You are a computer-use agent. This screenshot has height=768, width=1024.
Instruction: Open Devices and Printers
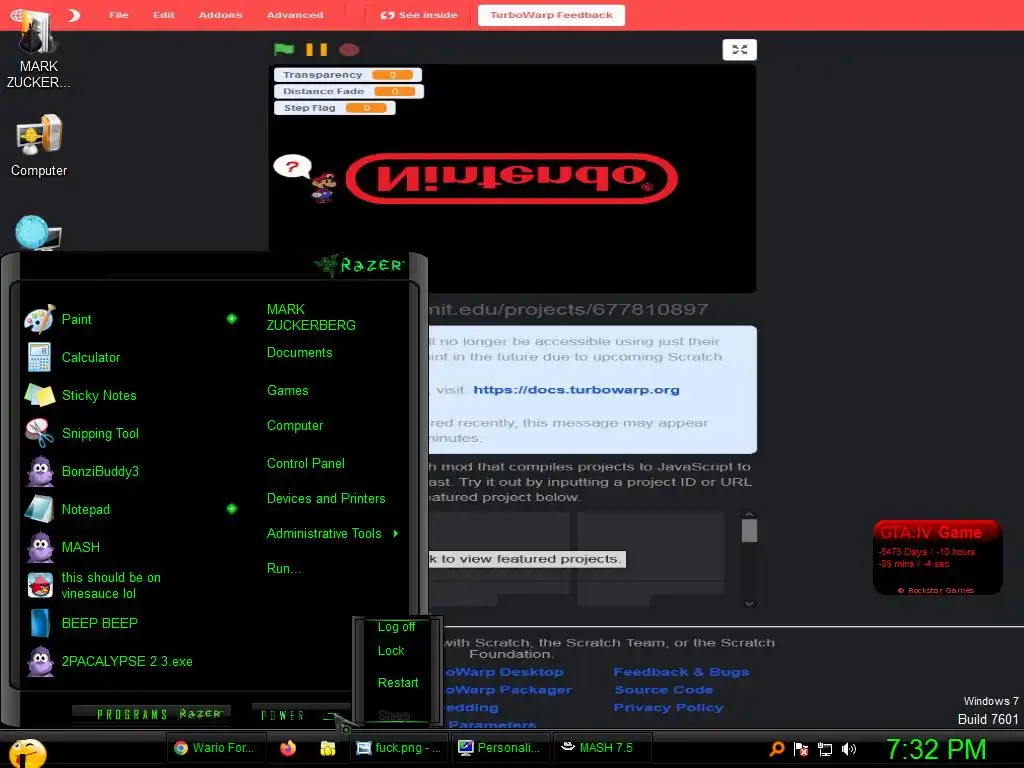click(x=326, y=499)
